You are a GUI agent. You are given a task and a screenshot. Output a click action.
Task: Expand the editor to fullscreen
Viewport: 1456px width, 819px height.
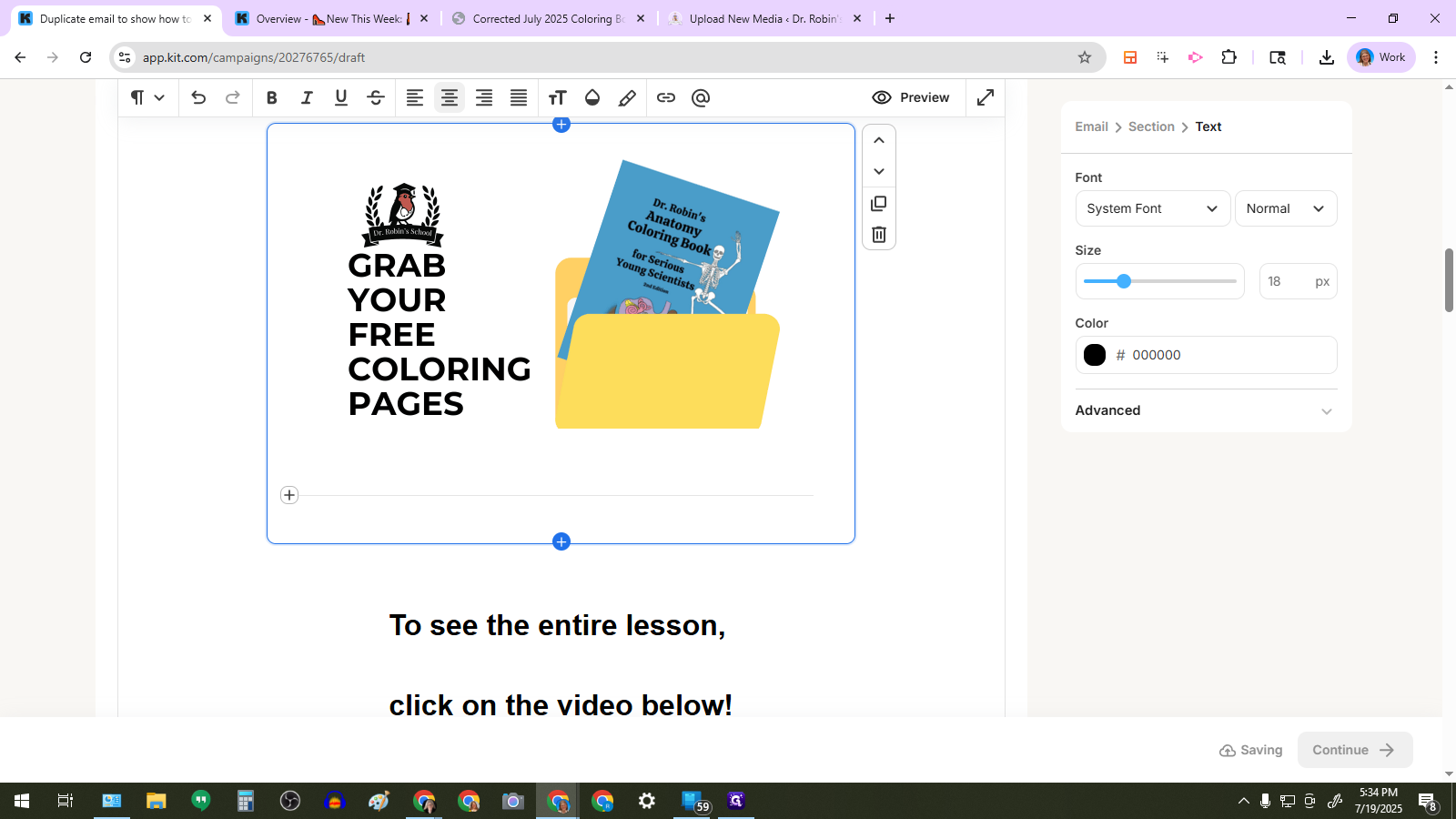tap(986, 97)
